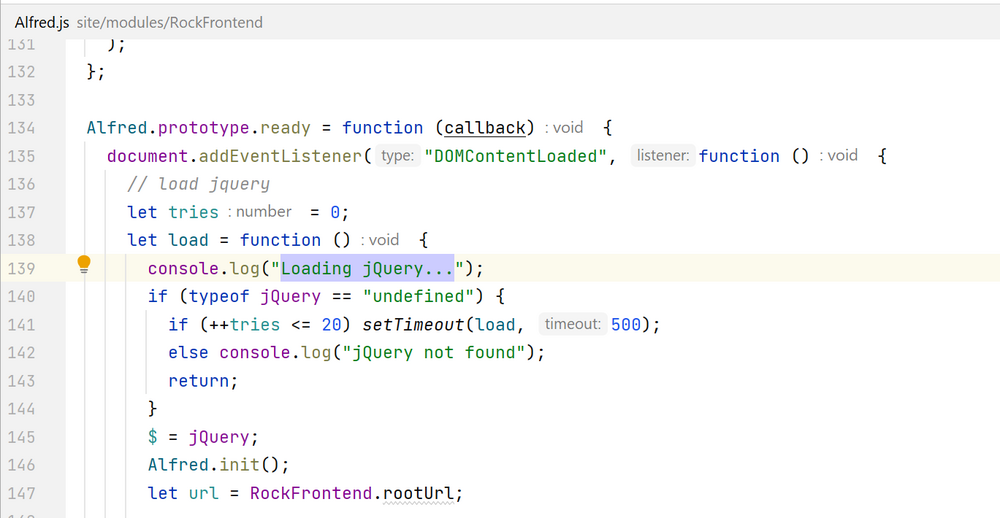The height and width of the screenshot is (518, 1000).
Task: Click the Alfred.init() call
Action: (217, 465)
